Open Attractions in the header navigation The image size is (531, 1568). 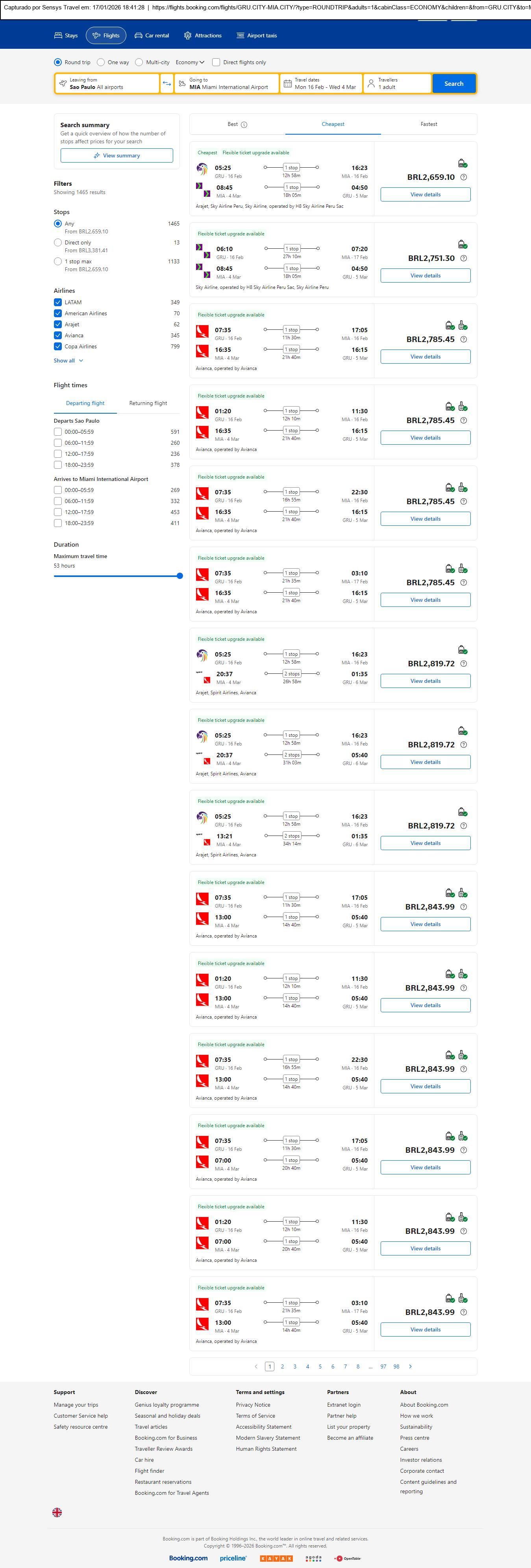(203, 36)
